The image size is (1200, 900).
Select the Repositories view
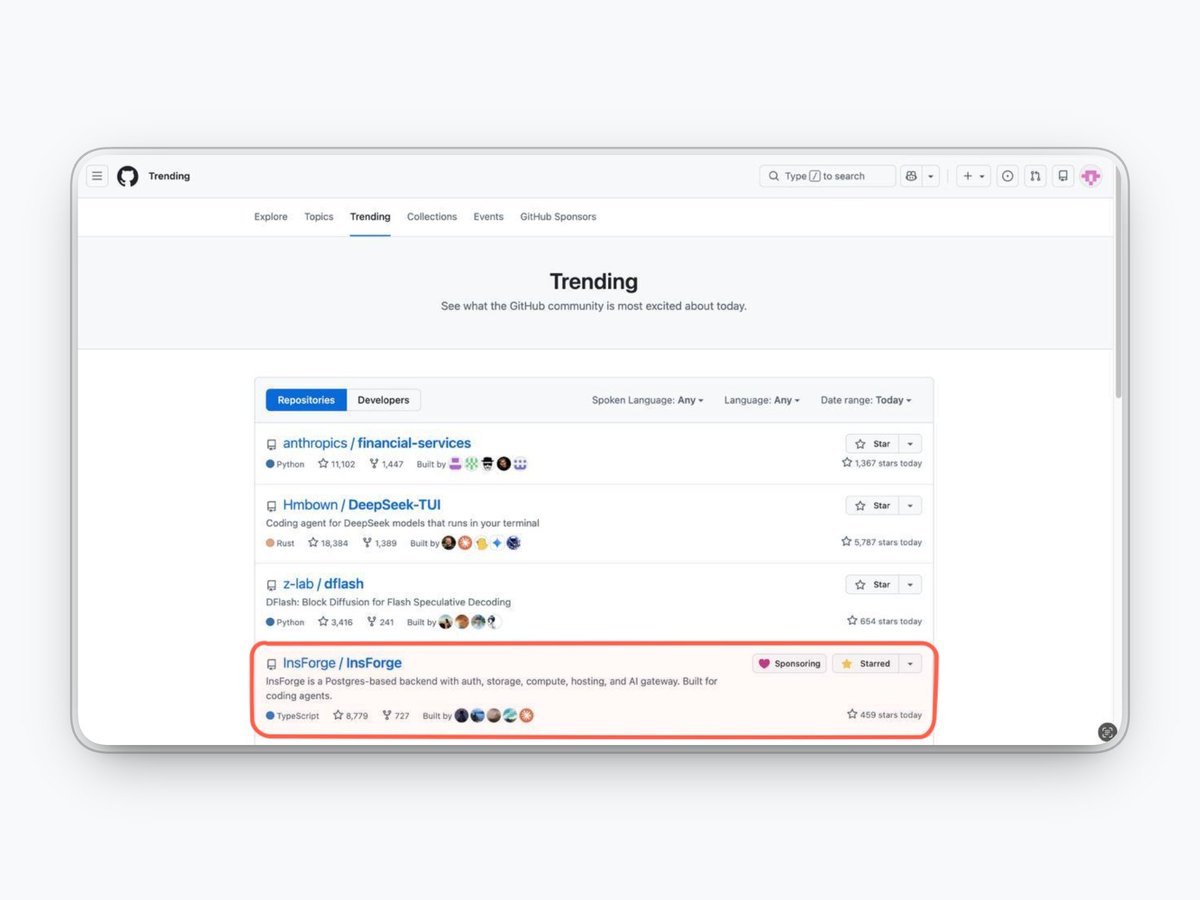click(306, 400)
